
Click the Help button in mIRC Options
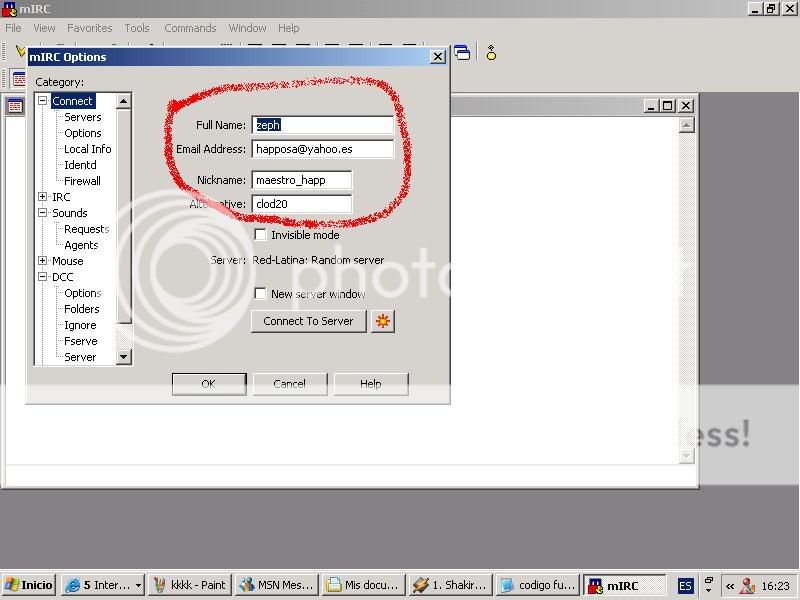[x=370, y=384]
